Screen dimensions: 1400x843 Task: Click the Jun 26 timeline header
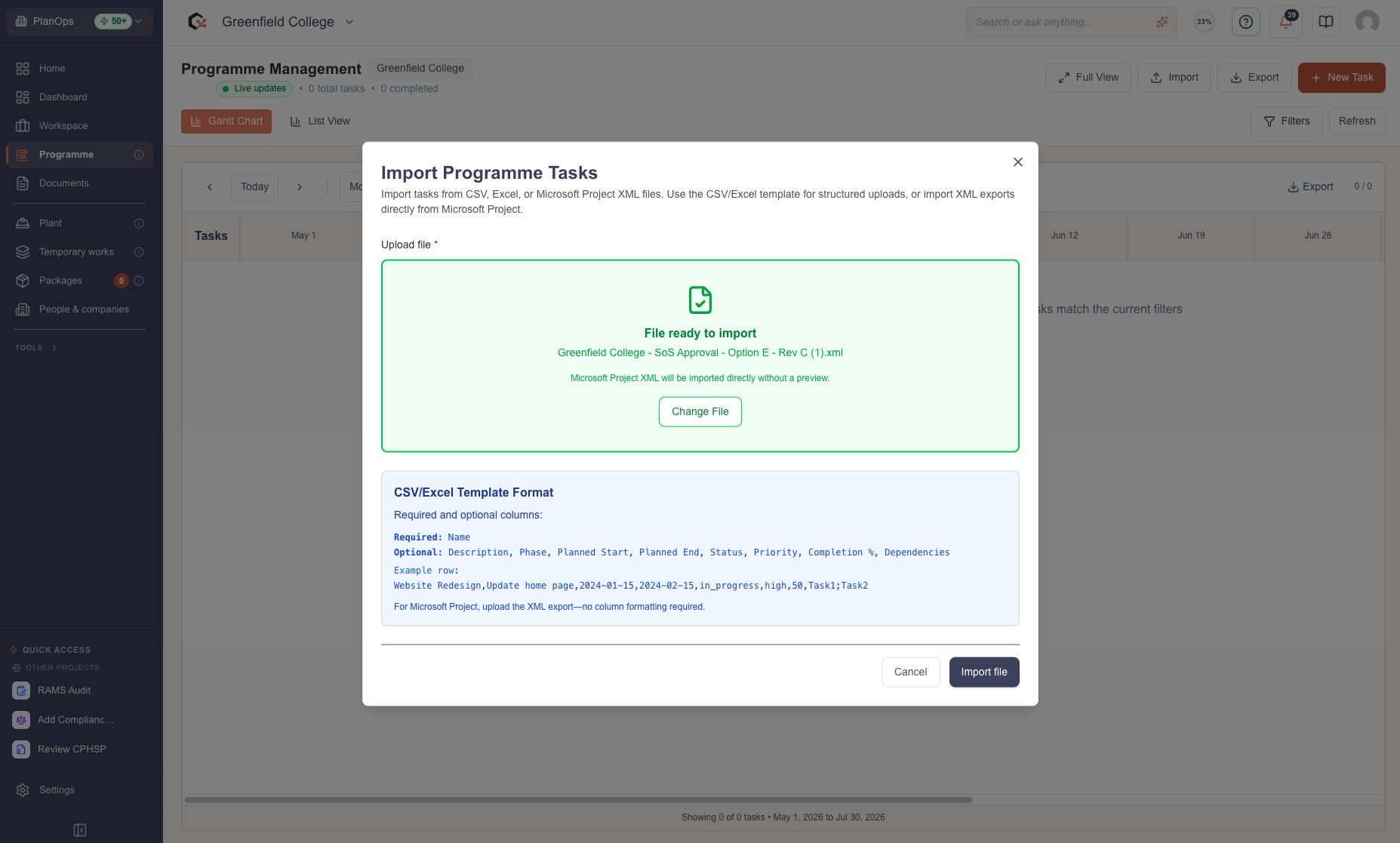(x=1318, y=235)
